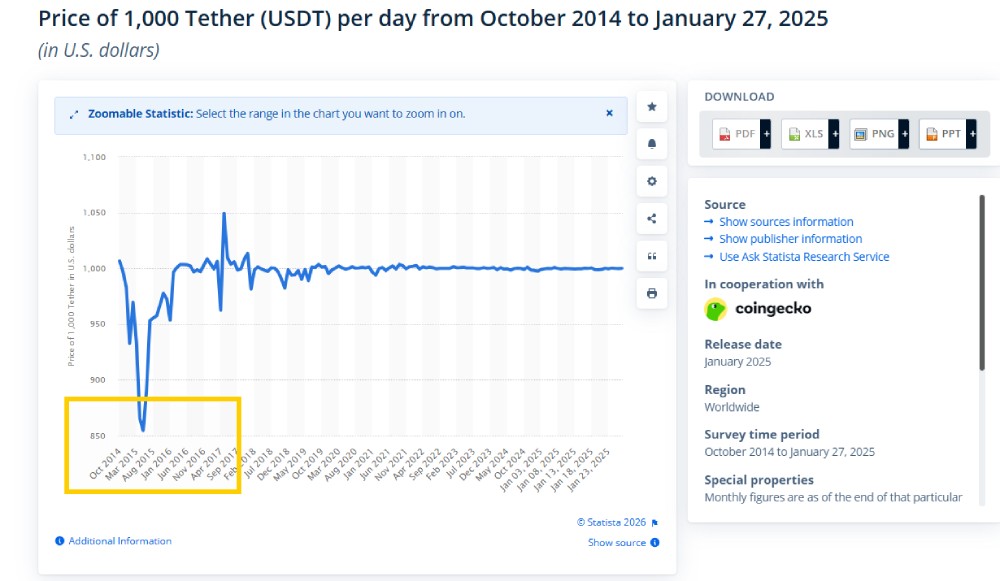Click the quotation cite icon
1000x581 pixels.
[652, 256]
